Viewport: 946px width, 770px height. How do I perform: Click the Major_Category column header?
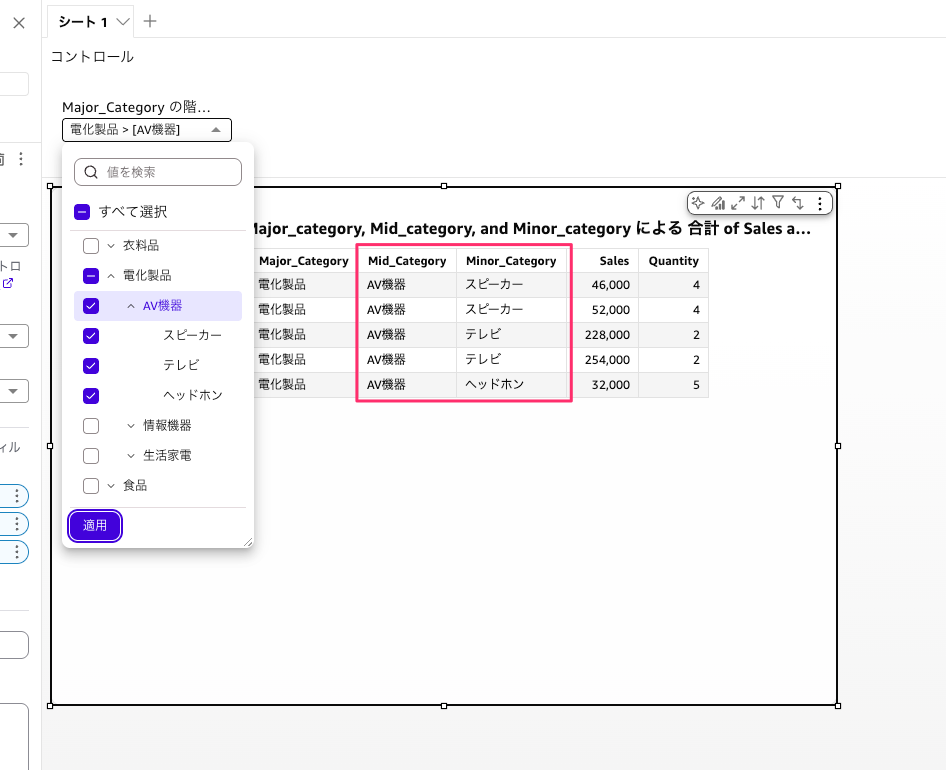(303, 261)
